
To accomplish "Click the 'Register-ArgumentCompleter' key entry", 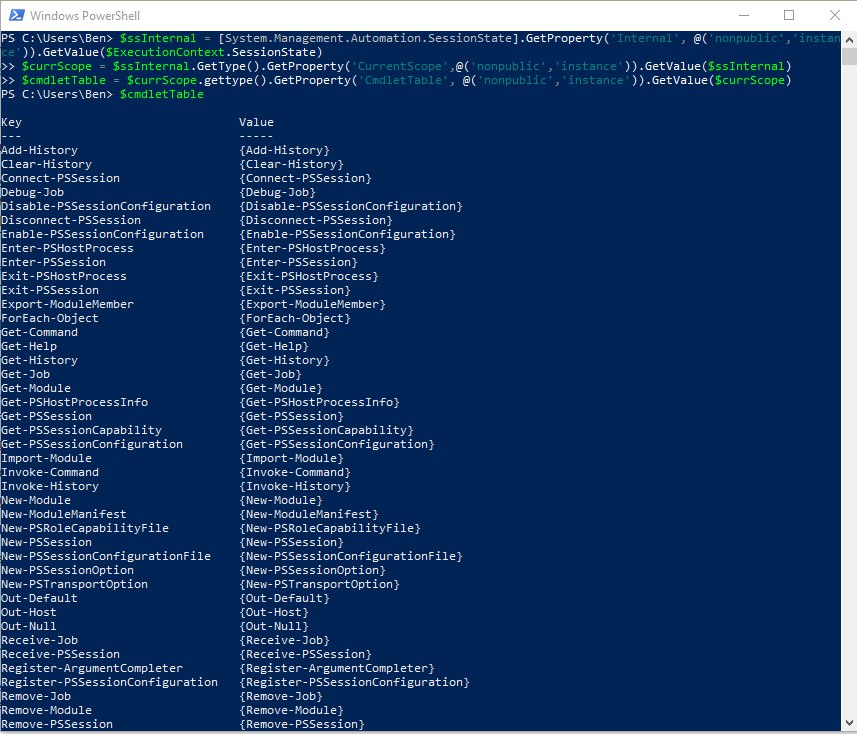I will pos(92,668).
